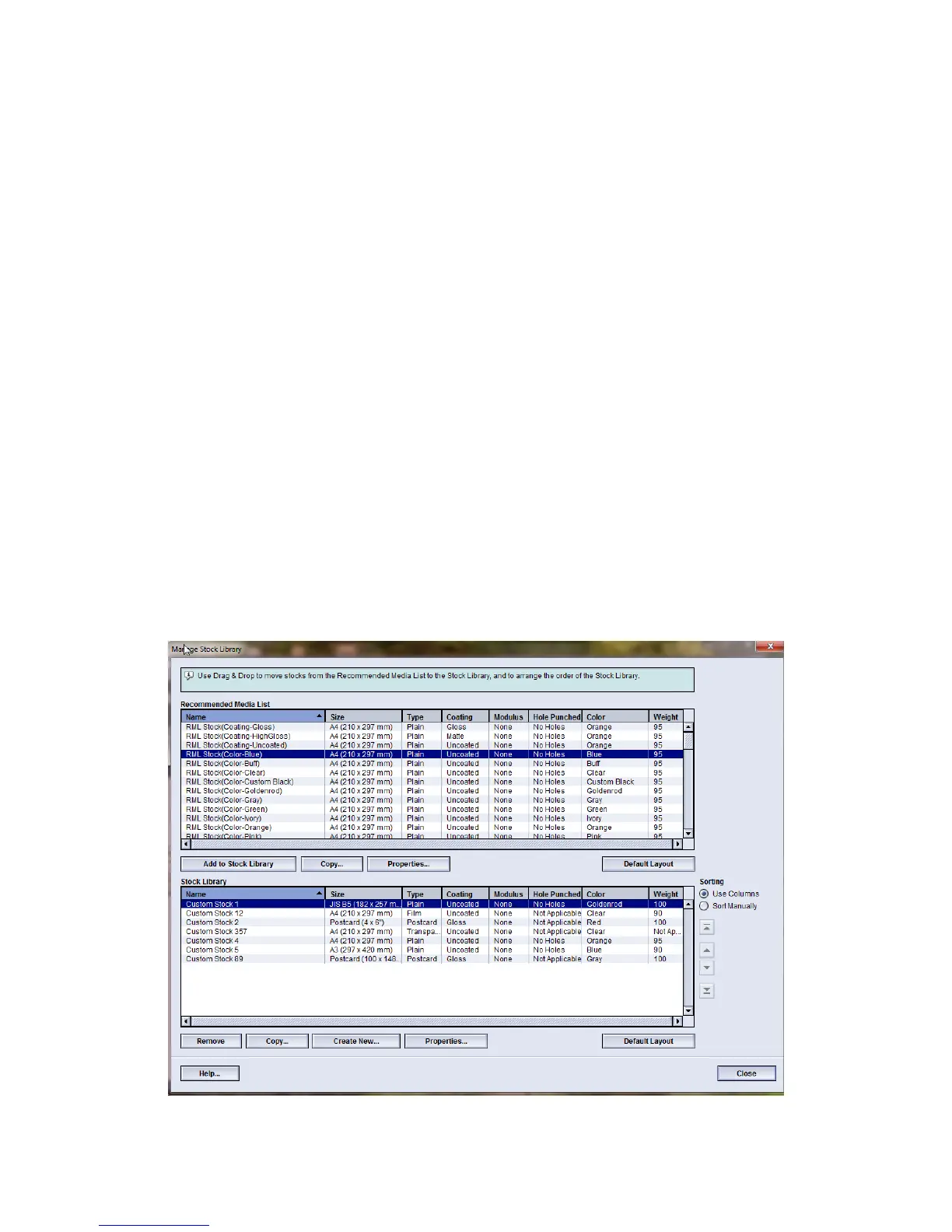Sort Recommended Media List by Type column
The width and height of the screenshot is (952, 1232).
[422, 717]
